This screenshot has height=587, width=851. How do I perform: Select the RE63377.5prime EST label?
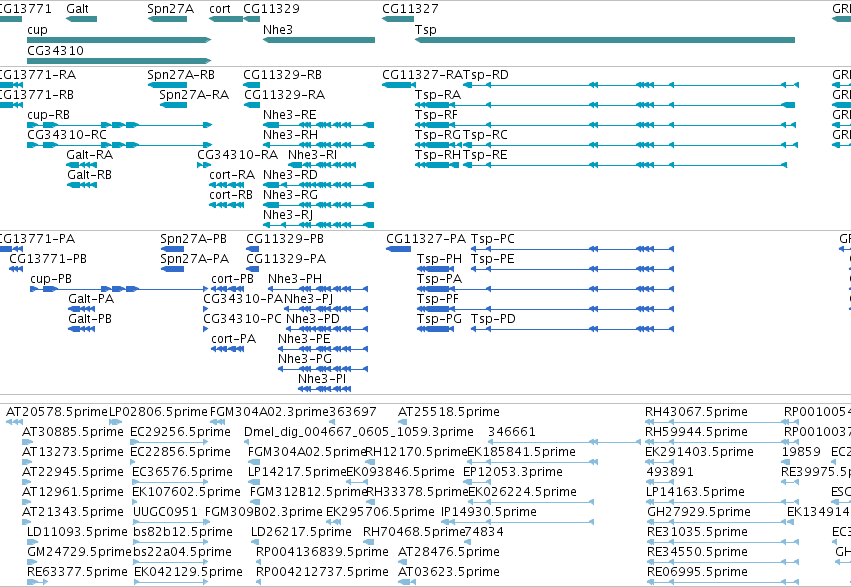point(77,572)
